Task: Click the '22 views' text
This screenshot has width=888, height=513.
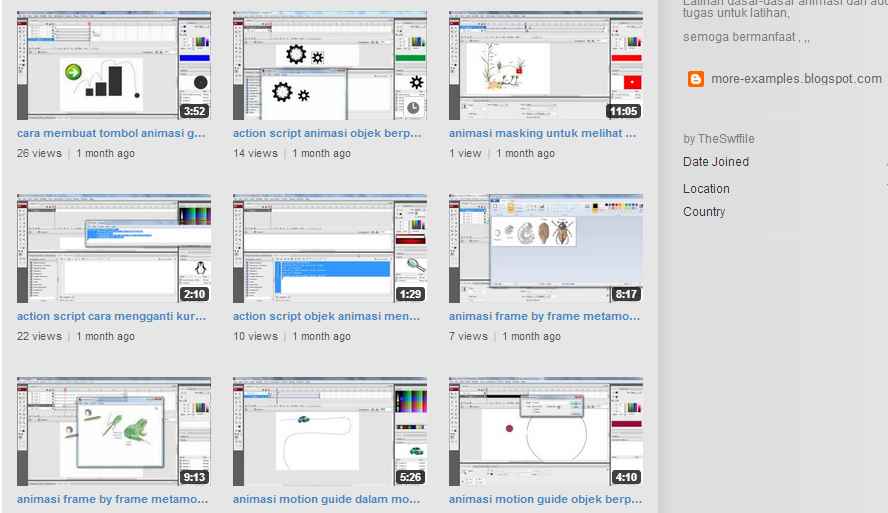Action: point(39,336)
